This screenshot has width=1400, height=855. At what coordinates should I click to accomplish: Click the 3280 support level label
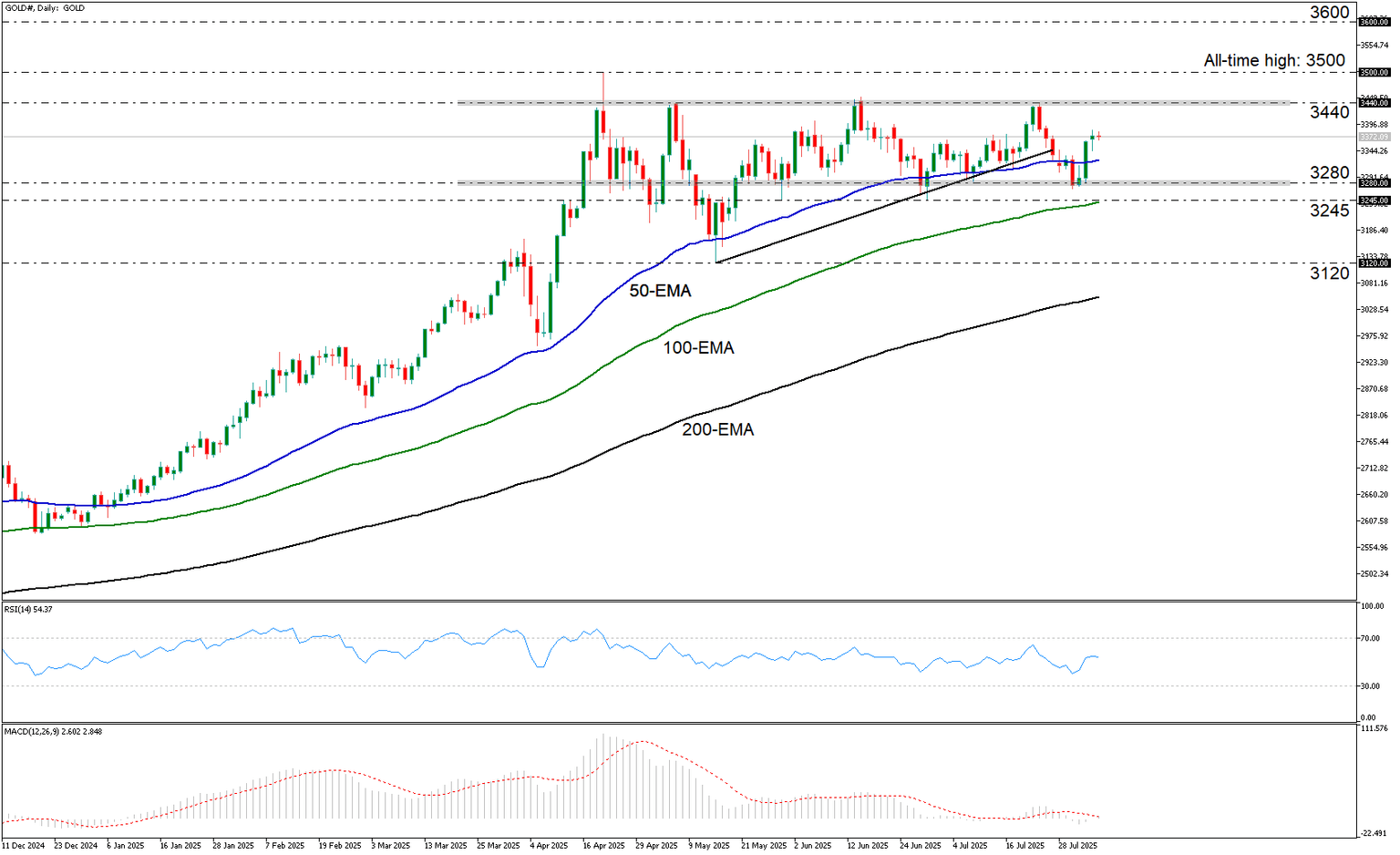click(x=1329, y=173)
